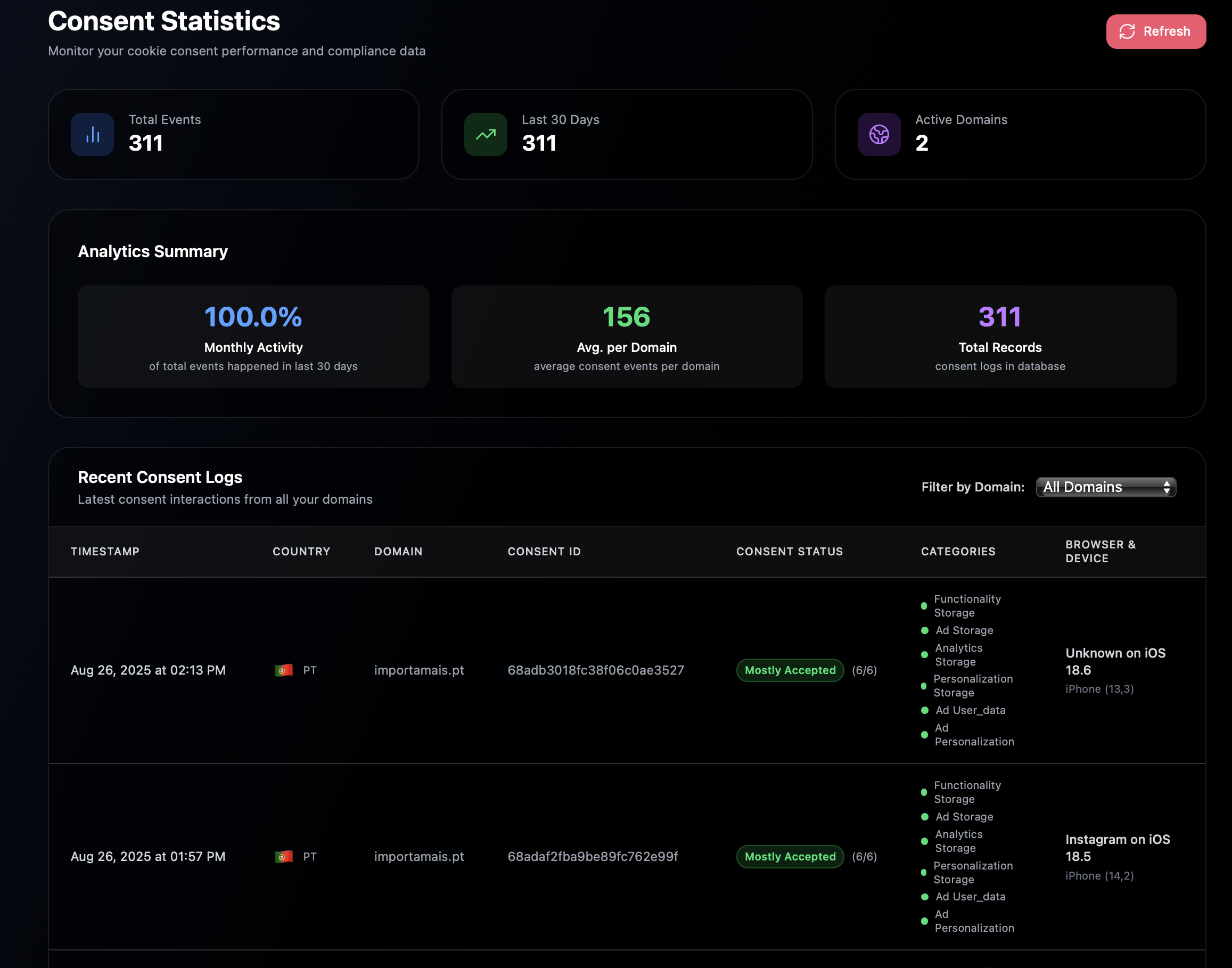
Task: Click the purple globe Active Domains icon
Action: coord(878,134)
